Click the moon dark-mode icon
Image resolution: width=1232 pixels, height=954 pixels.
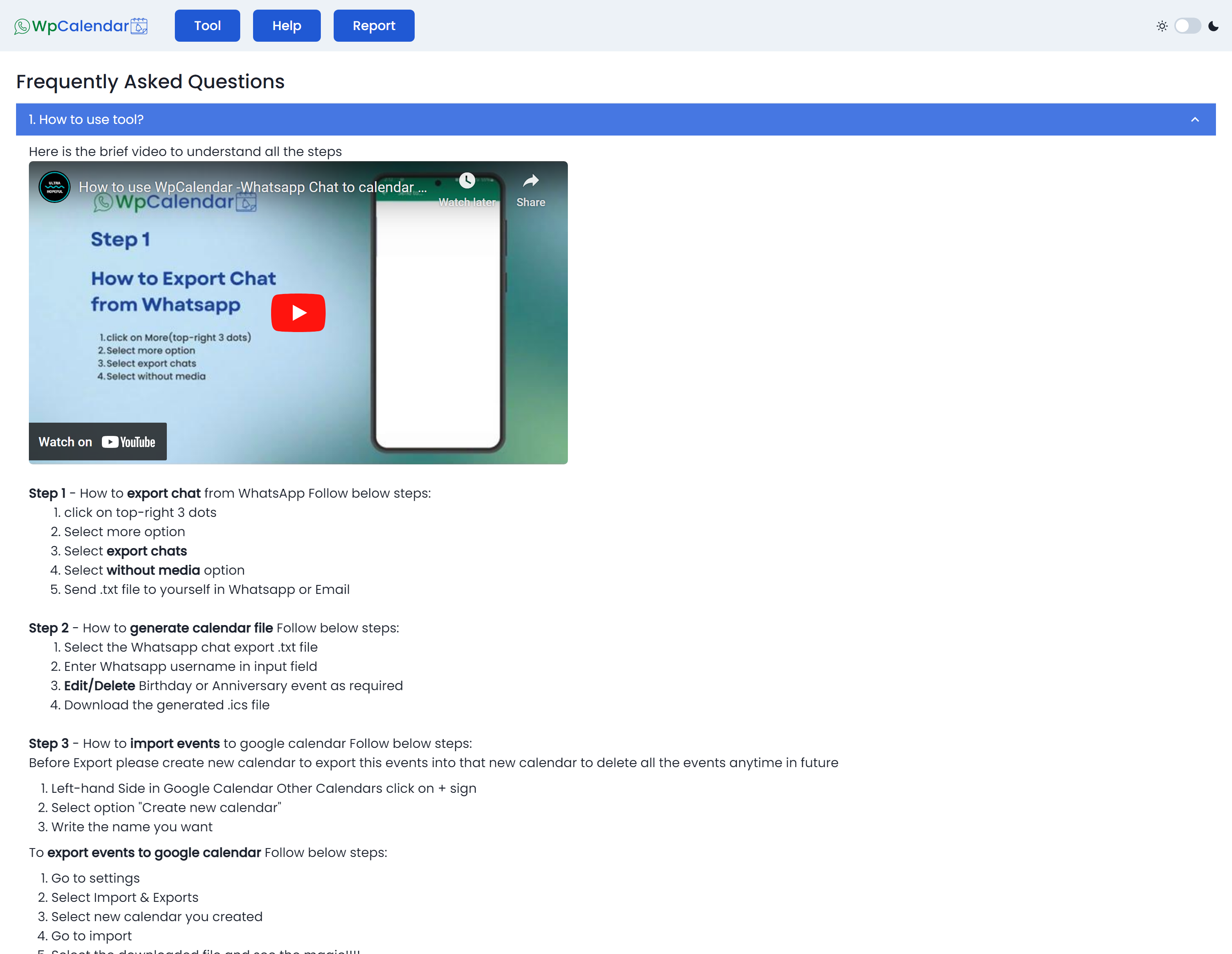1213,26
